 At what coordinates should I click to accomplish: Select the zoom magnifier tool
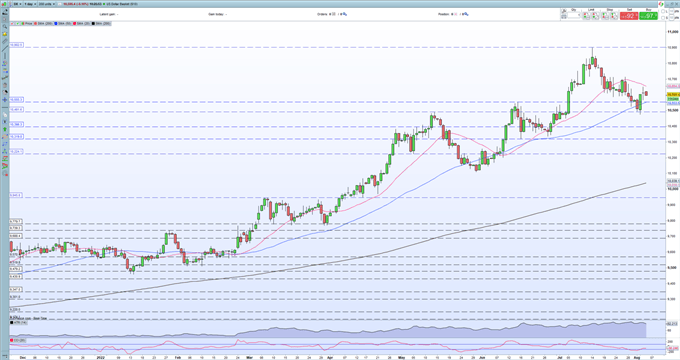pyautogui.click(x=5, y=26)
